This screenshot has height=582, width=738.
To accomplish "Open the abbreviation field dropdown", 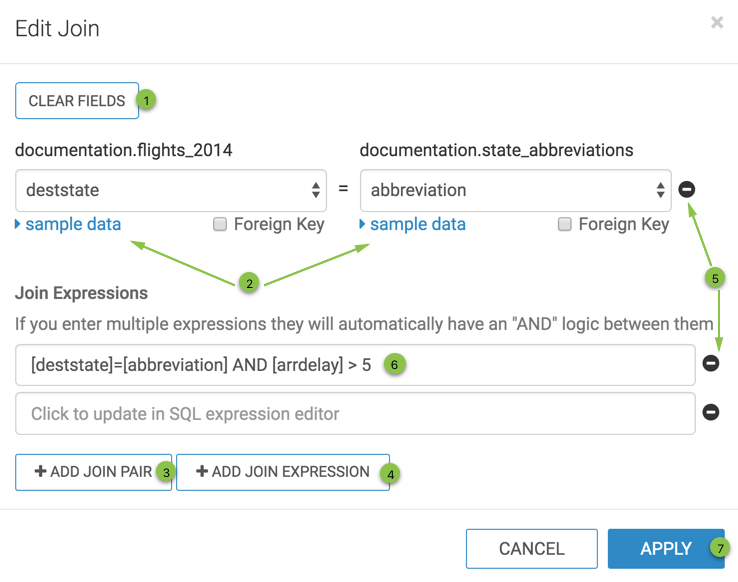I will [515, 190].
